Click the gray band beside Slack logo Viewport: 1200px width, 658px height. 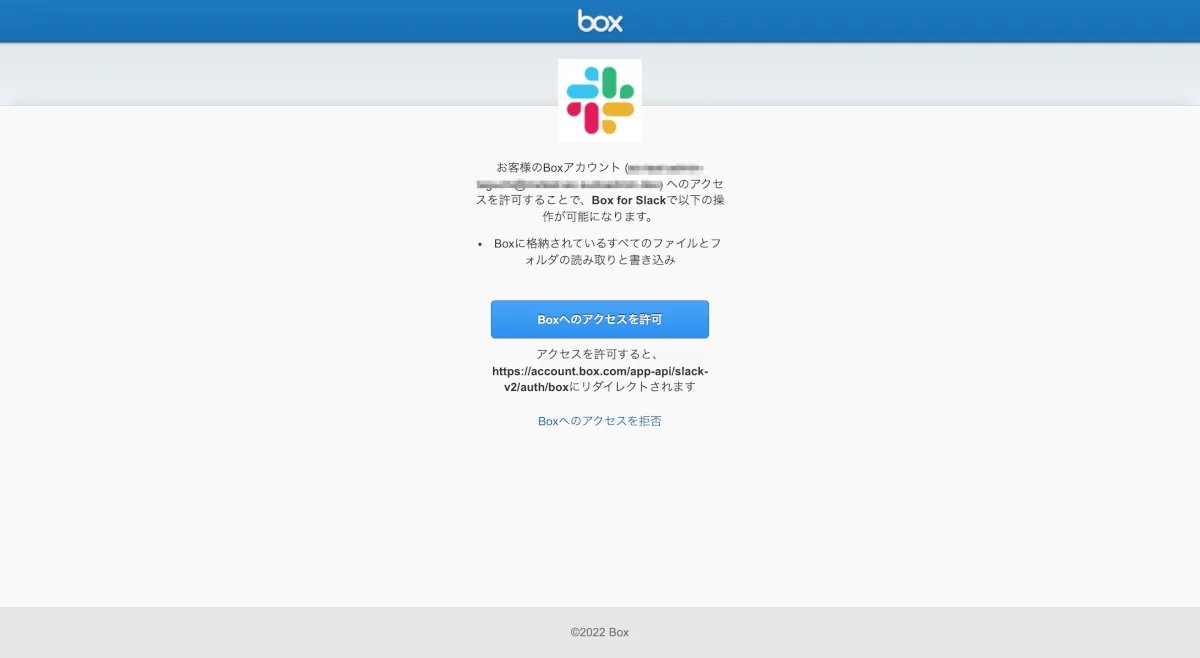pos(300,75)
